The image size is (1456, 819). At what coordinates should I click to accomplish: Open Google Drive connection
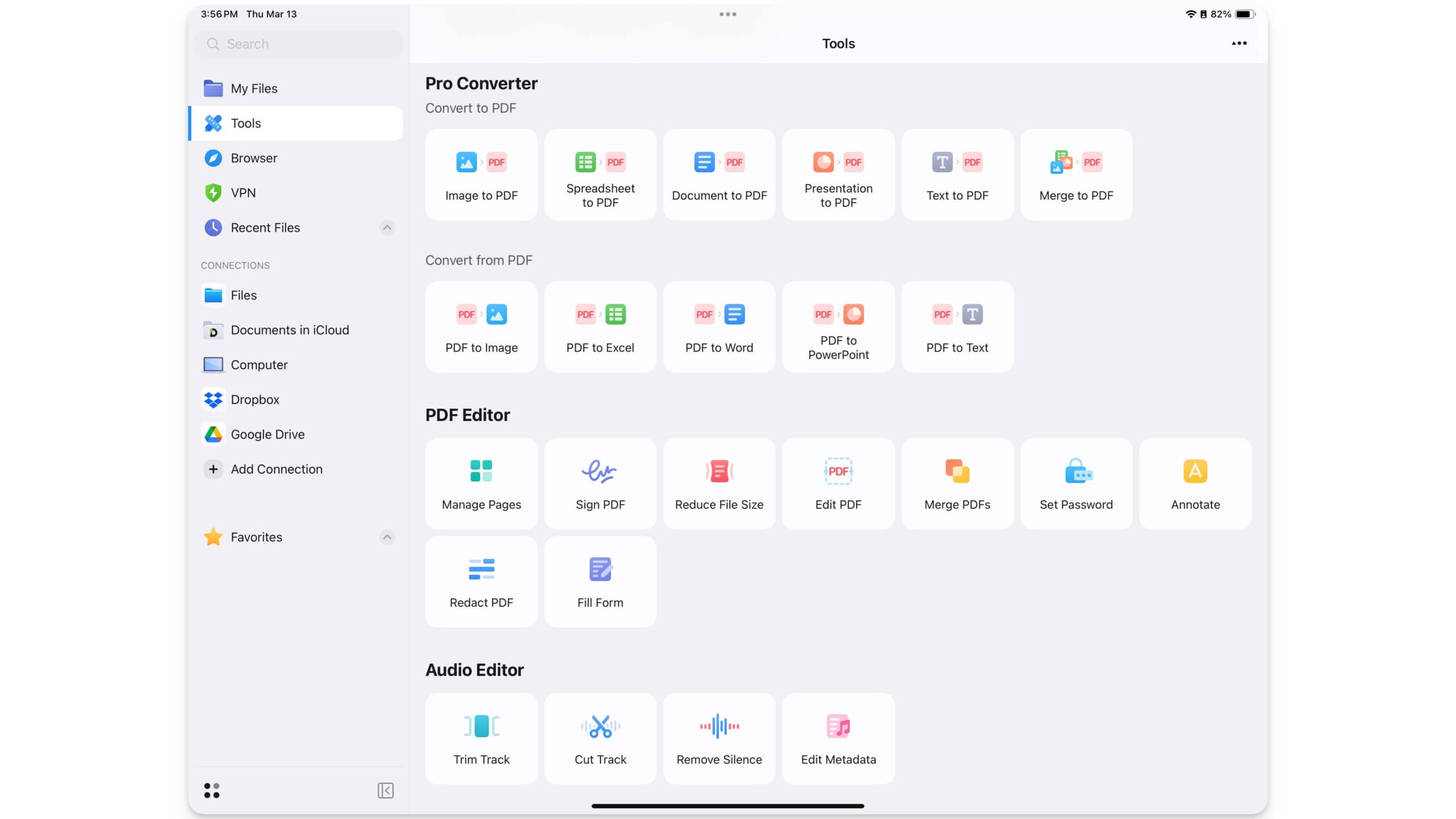267,433
